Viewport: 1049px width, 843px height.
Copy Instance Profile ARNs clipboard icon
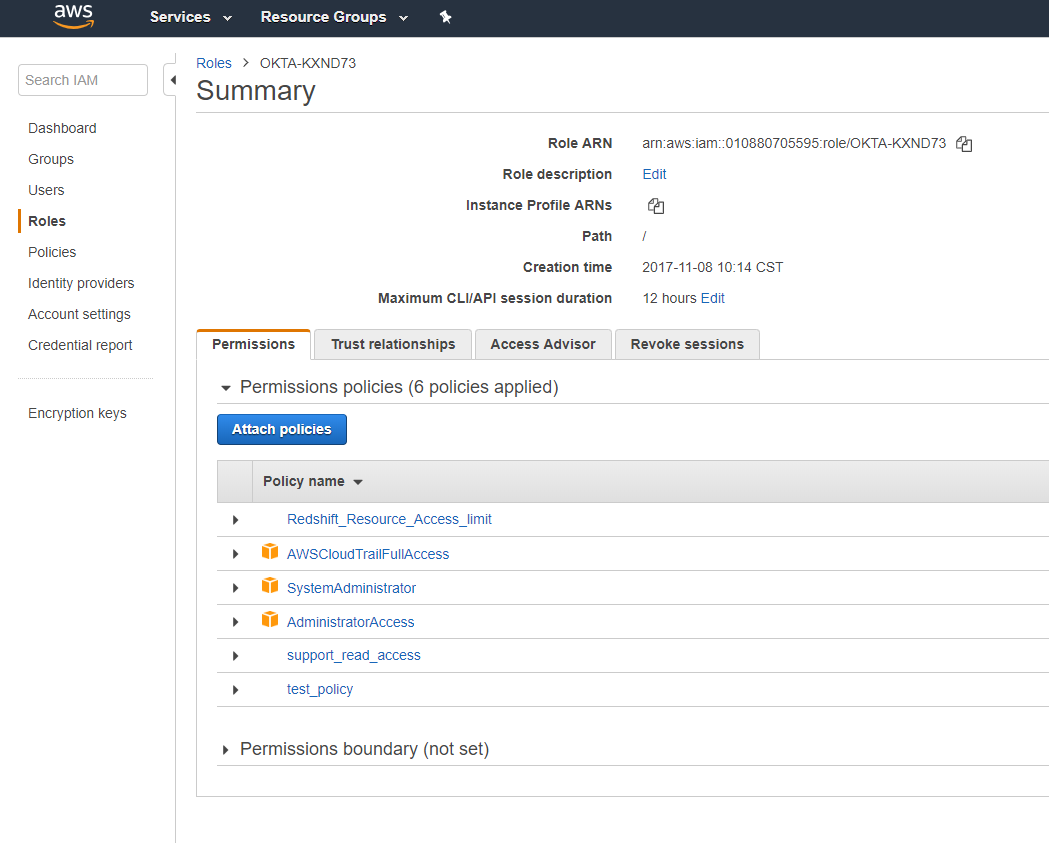(656, 205)
